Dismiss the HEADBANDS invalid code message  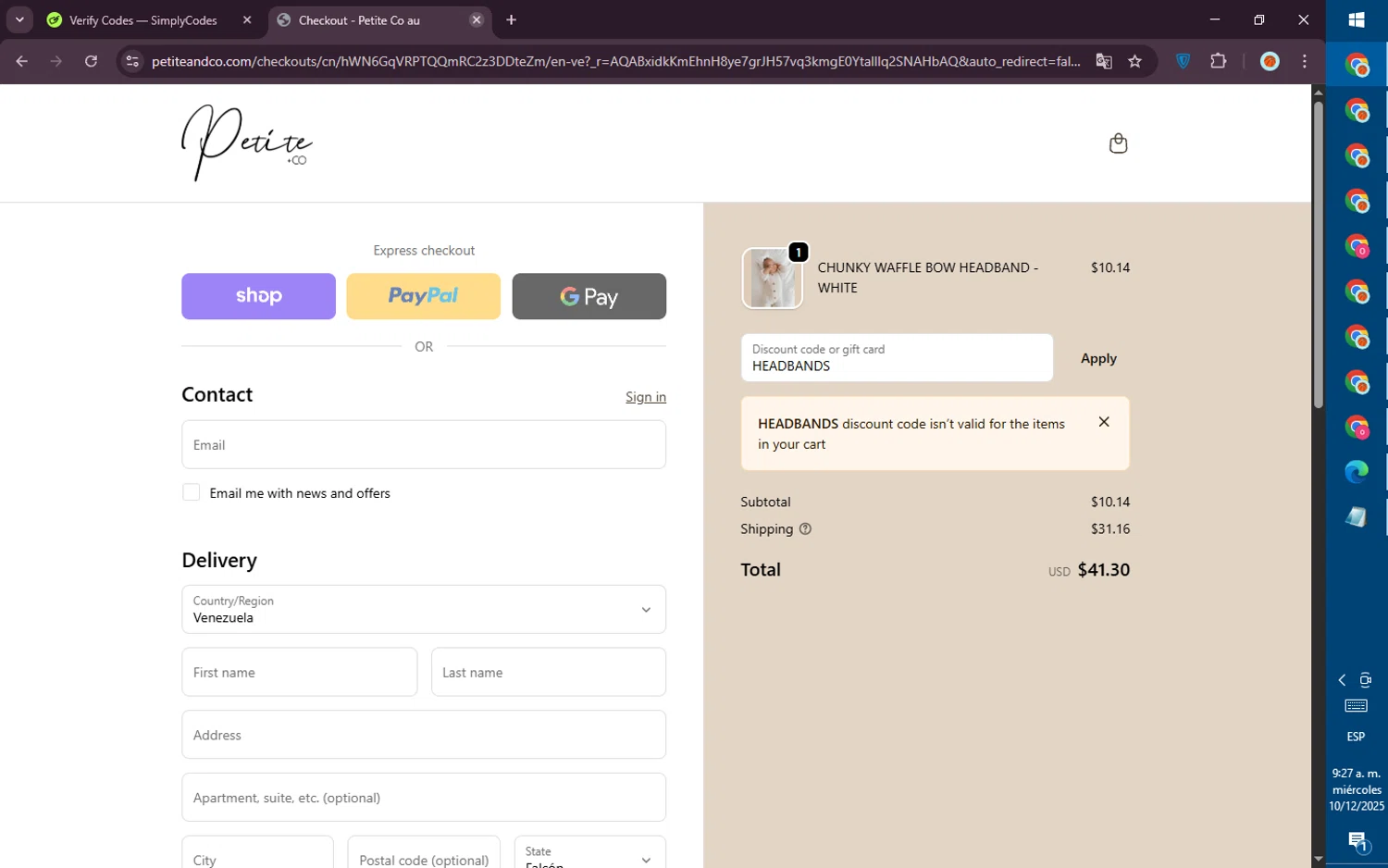(1104, 422)
